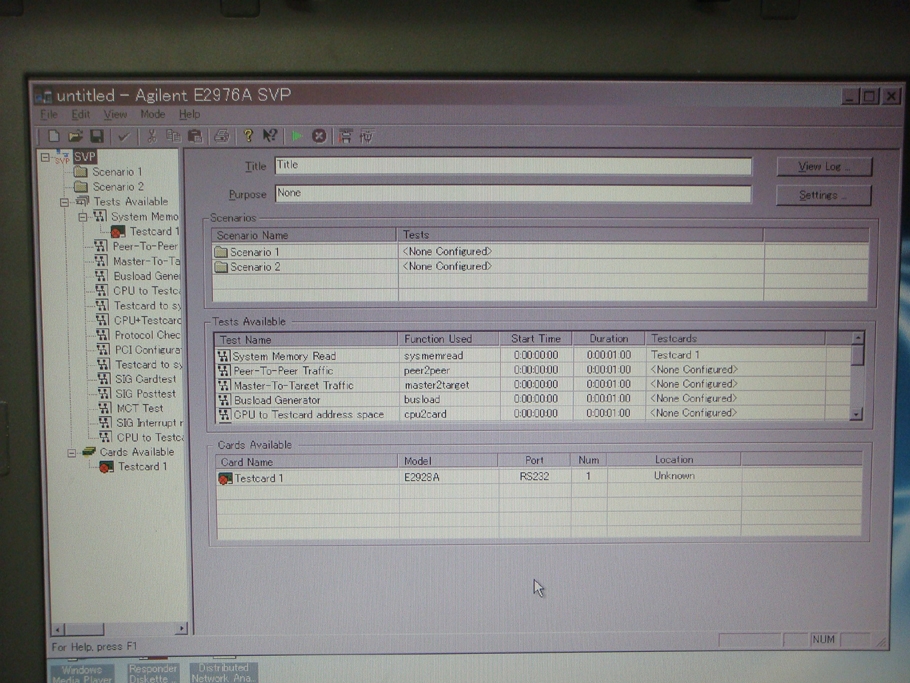
Task: Collapse the Tests Available tree node
Action: point(64,202)
